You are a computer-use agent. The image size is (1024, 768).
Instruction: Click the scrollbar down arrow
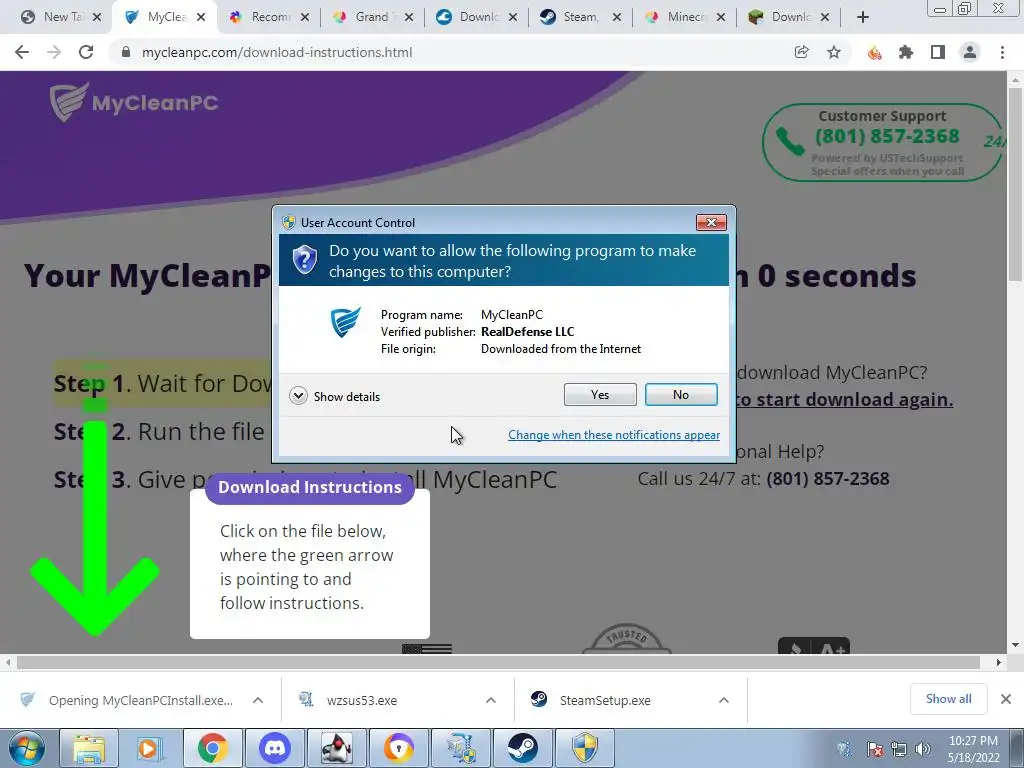(1015, 645)
